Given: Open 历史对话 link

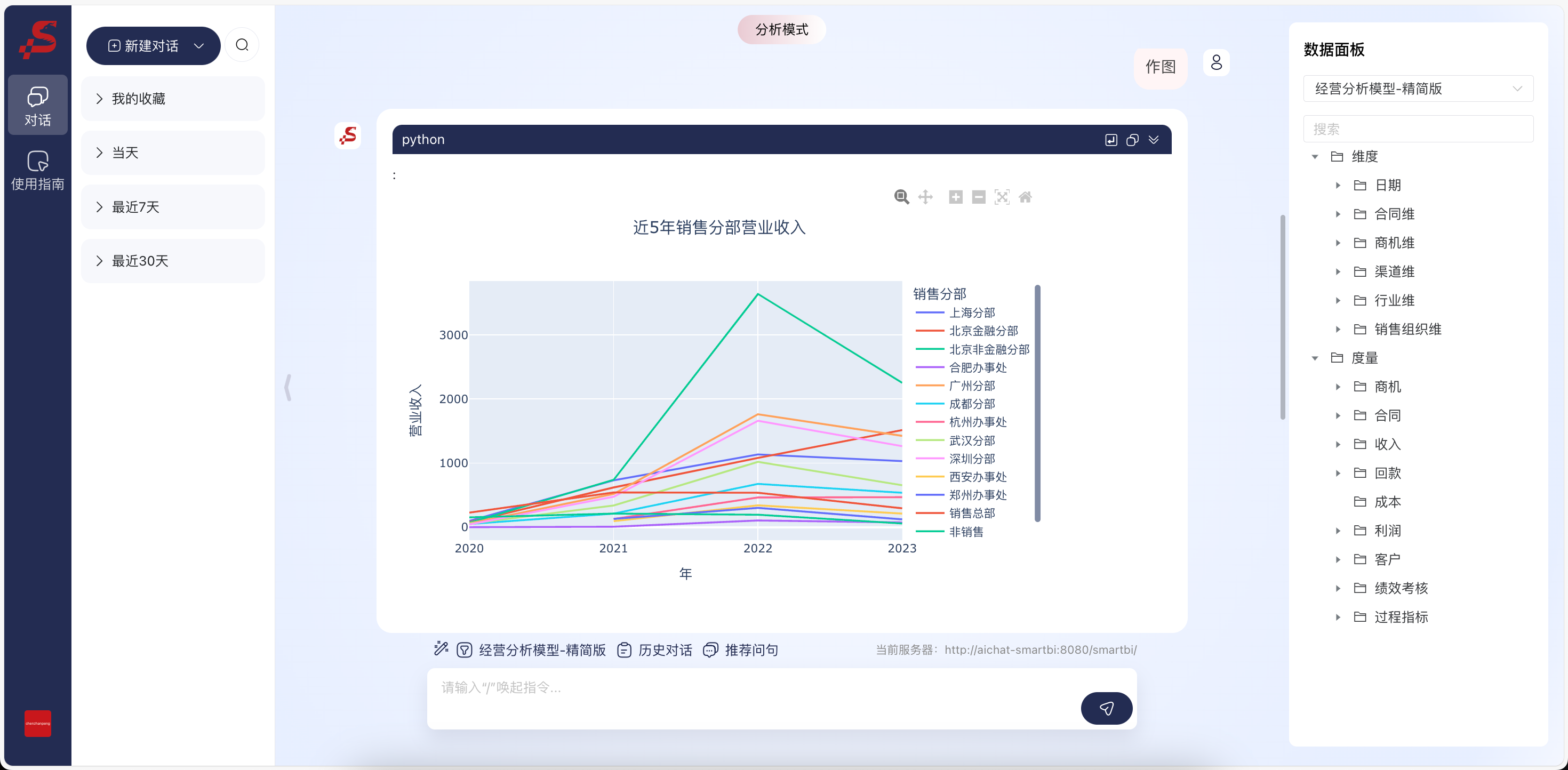Looking at the screenshot, I should pyautogui.click(x=665, y=650).
